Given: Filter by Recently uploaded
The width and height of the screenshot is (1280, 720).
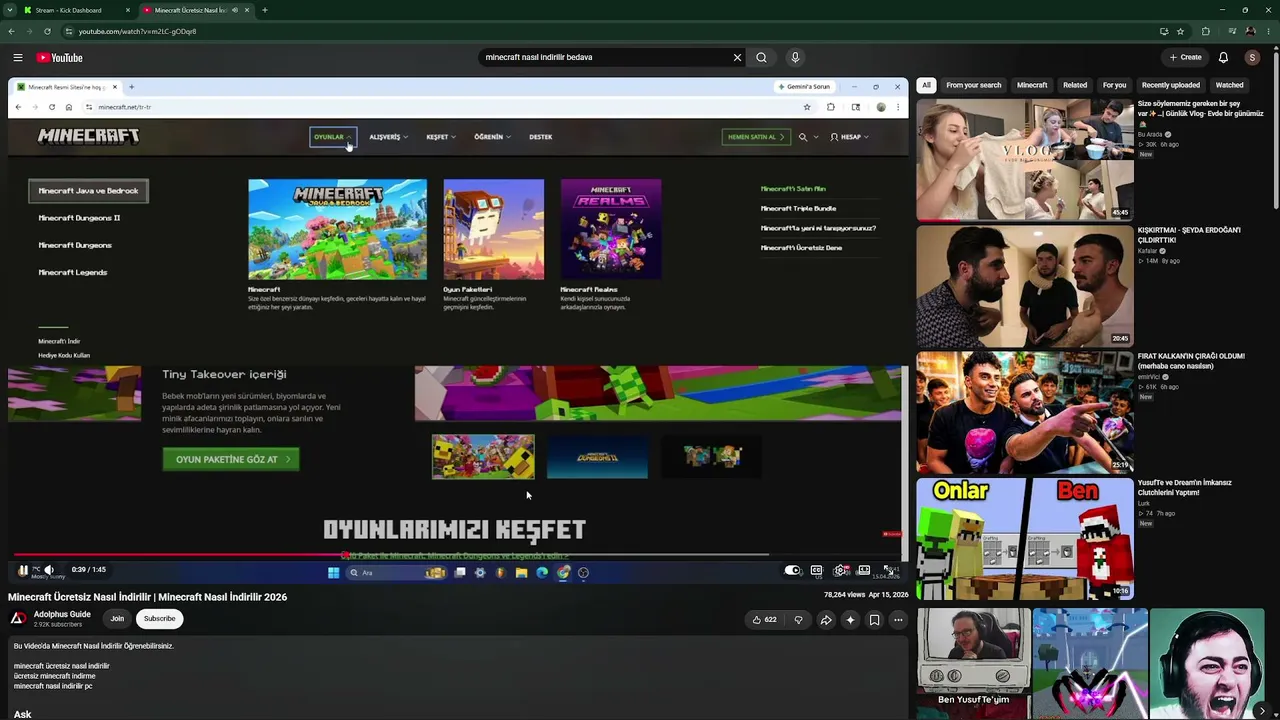Looking at the screenshot, I should pos(1171,86).
